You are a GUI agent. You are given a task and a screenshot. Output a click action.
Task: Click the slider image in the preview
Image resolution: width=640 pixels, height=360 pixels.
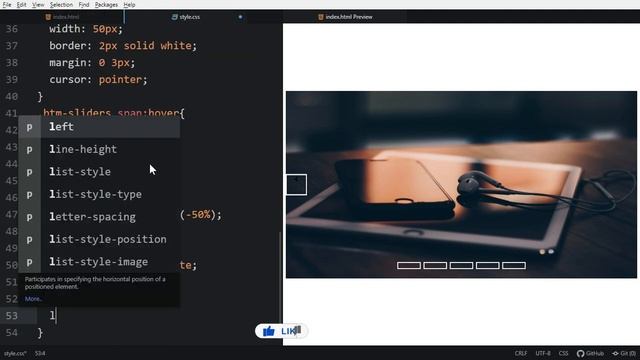[461, 184]
